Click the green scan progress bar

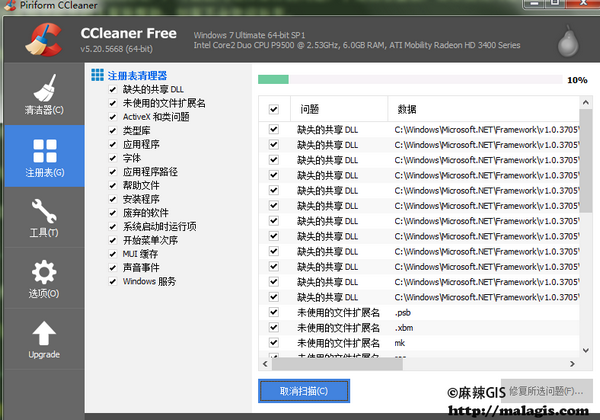point(273,79)
